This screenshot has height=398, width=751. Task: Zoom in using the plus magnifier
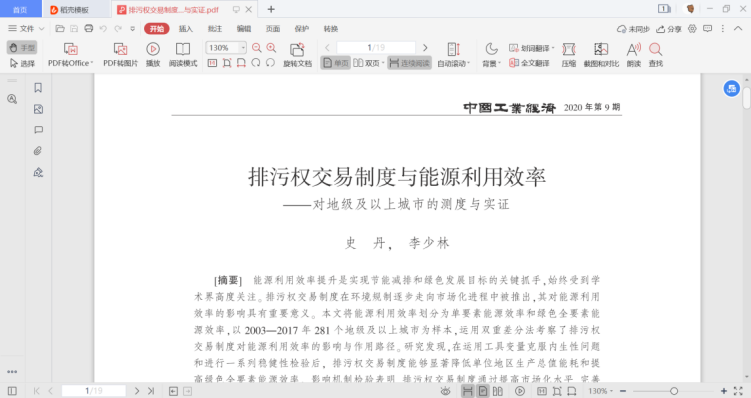tap(271, 47)
